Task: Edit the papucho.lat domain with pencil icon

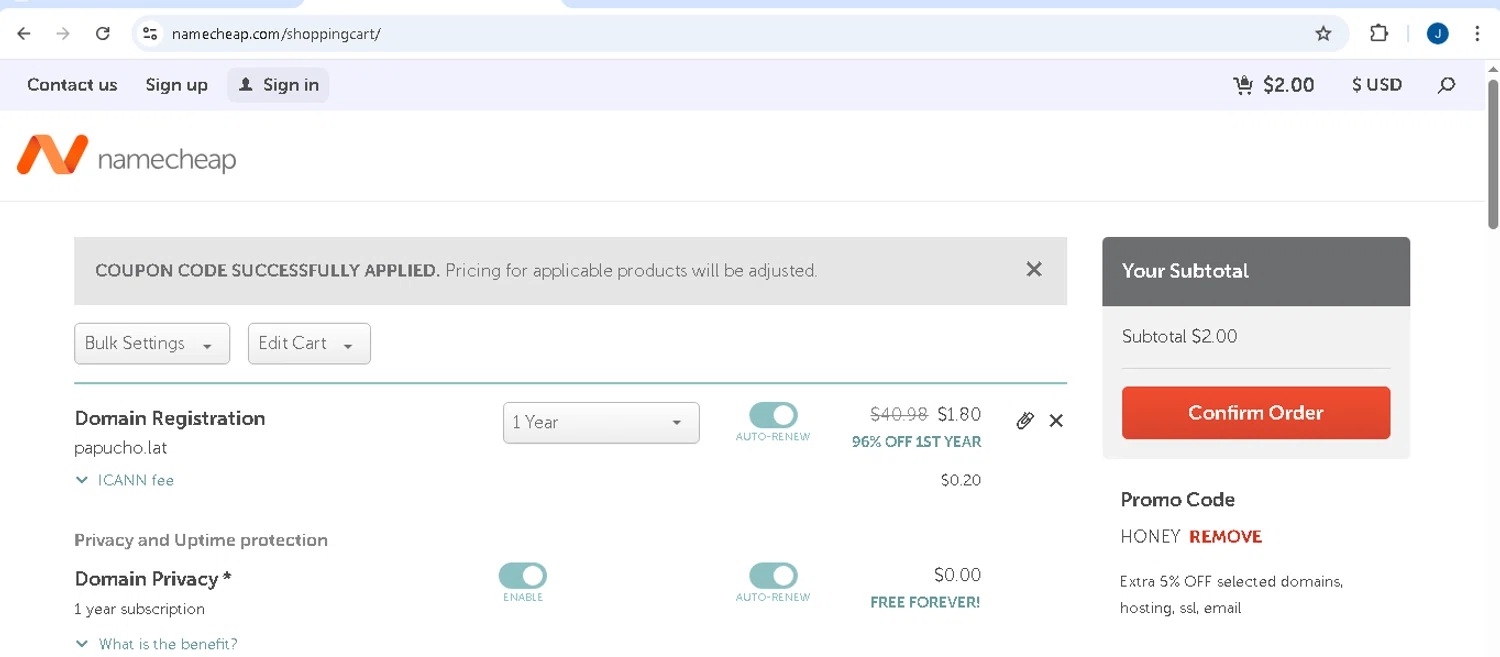Action: (1024, 421)
